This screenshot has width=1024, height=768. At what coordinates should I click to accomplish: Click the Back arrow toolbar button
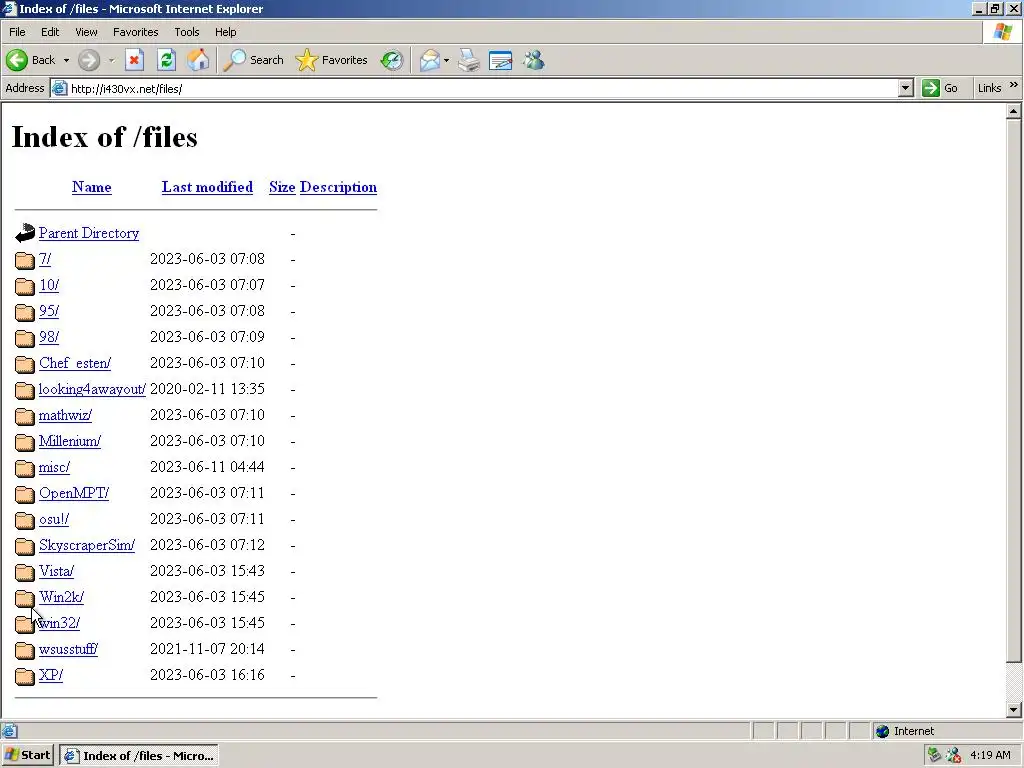(x=31, y=60)
